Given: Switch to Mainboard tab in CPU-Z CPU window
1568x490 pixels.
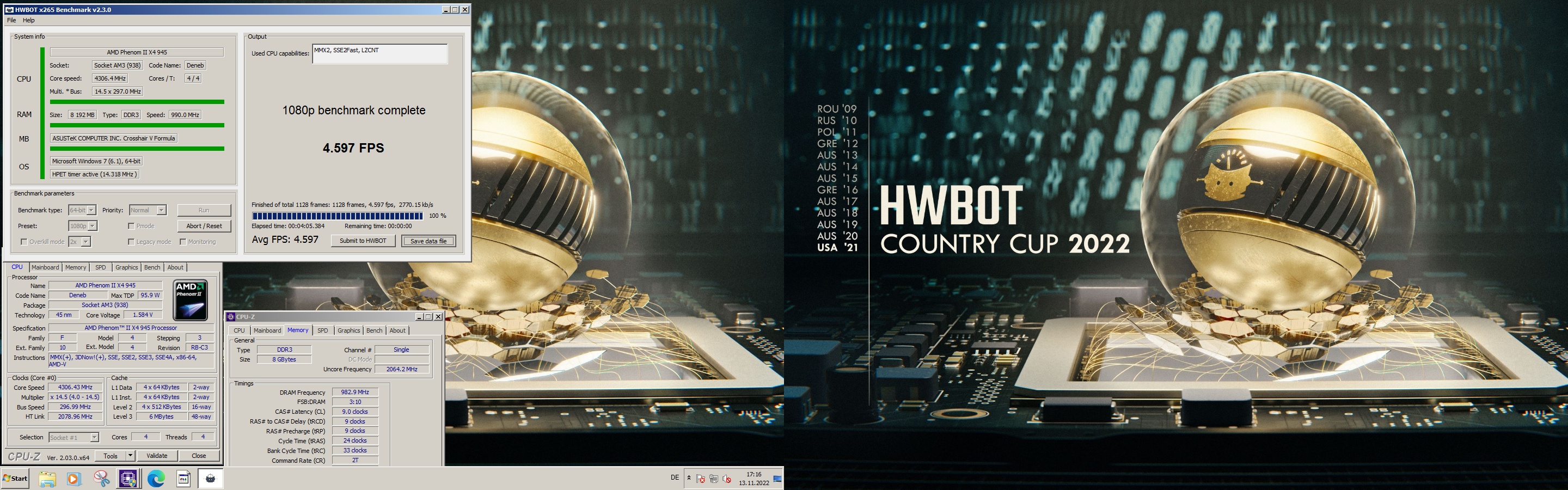Looking at the screenshot, I should pyautogui.click(x=45, y=267).
